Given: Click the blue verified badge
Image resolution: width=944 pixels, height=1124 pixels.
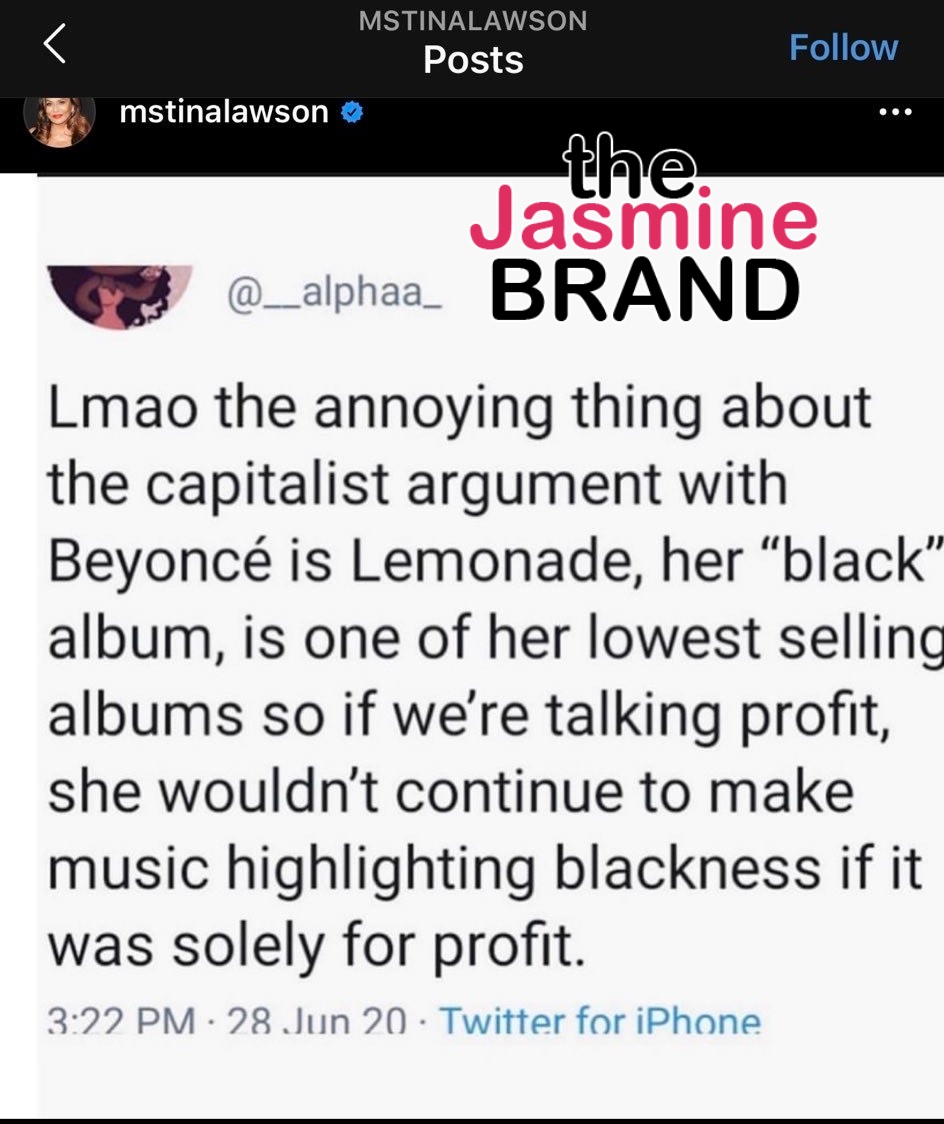Looking at the screenshot, I should coord(351,112).
